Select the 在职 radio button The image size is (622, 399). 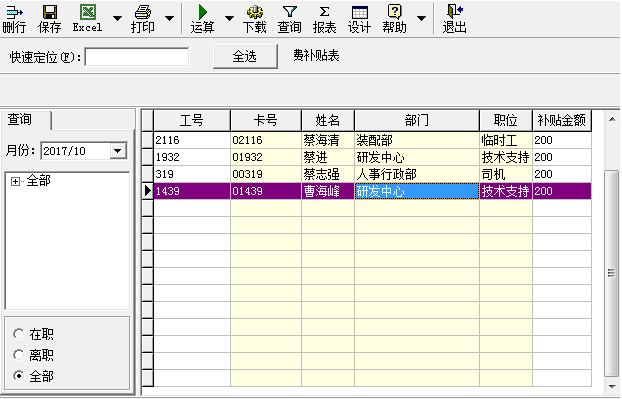[x=18, y=334]
